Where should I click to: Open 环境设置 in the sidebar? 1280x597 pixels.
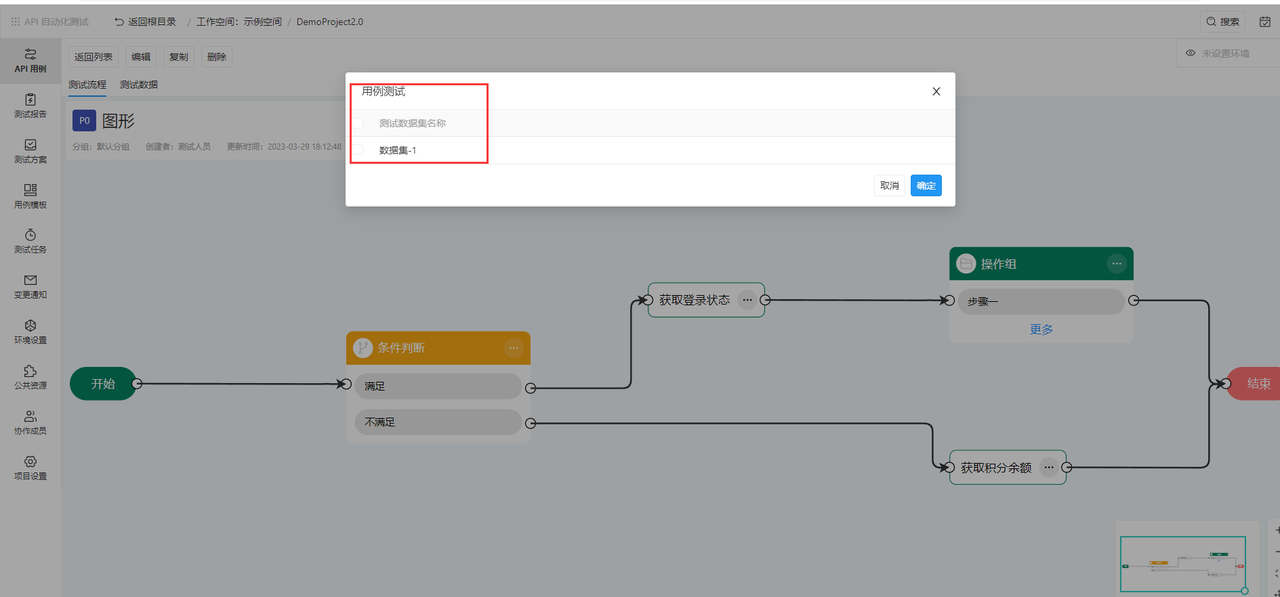coord(30,332)
